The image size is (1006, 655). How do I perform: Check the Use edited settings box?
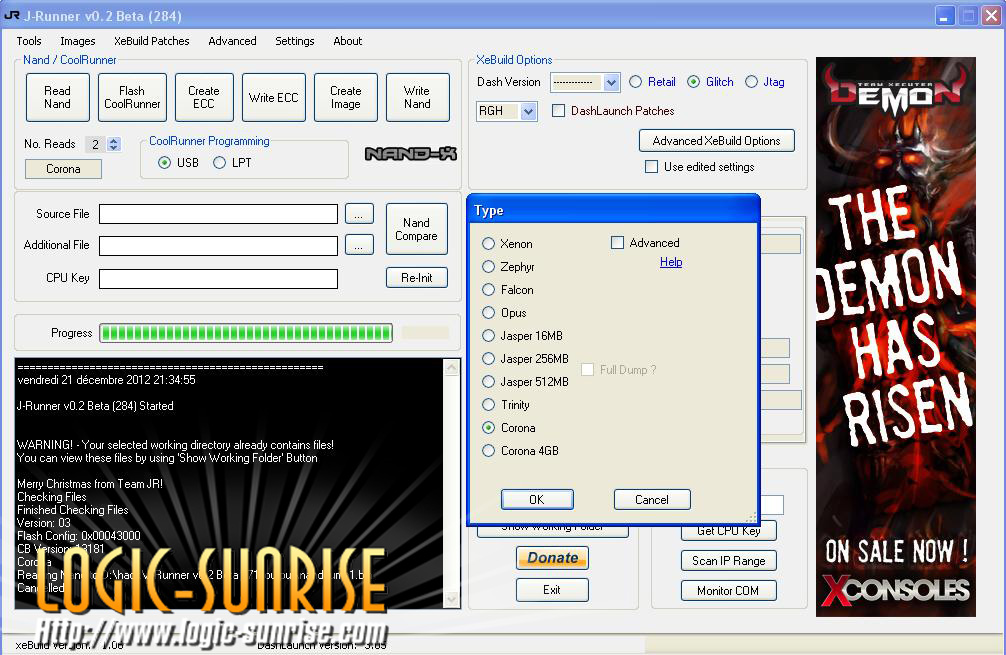tap(651, 167)
